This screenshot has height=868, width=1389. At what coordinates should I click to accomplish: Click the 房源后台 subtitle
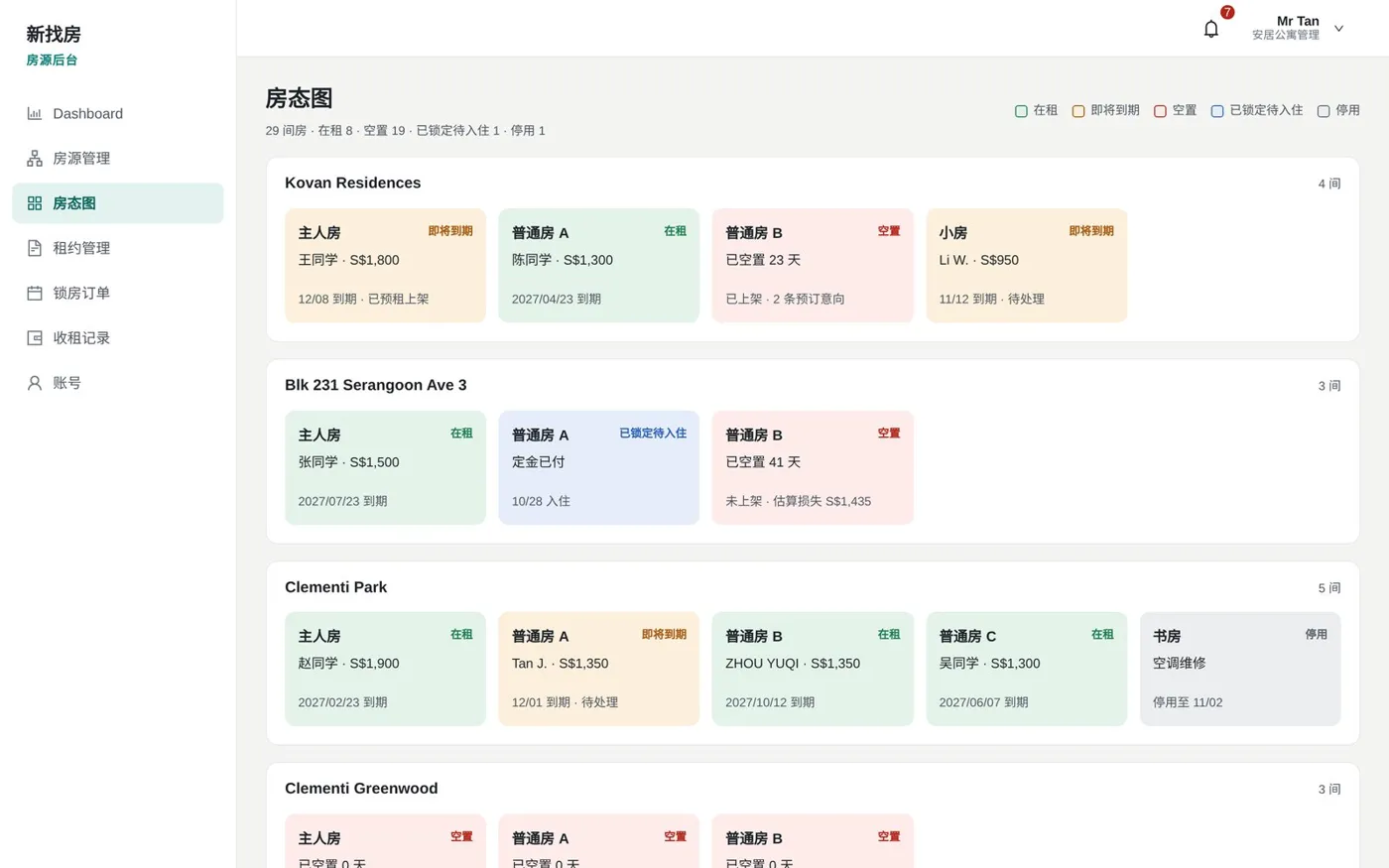(x=52, y=60)
